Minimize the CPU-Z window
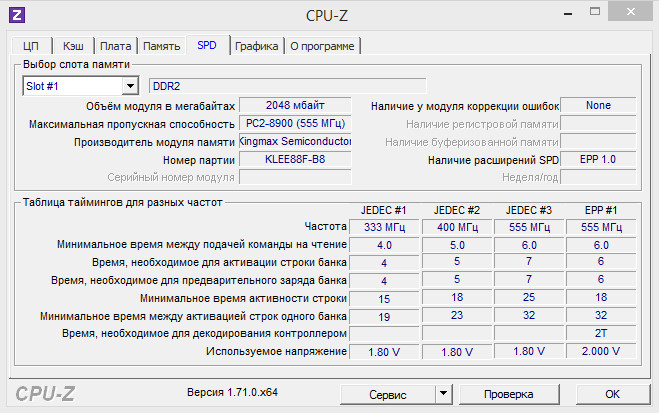The width and height of the screenshot is (659, 413). click(x=568, y=13)
